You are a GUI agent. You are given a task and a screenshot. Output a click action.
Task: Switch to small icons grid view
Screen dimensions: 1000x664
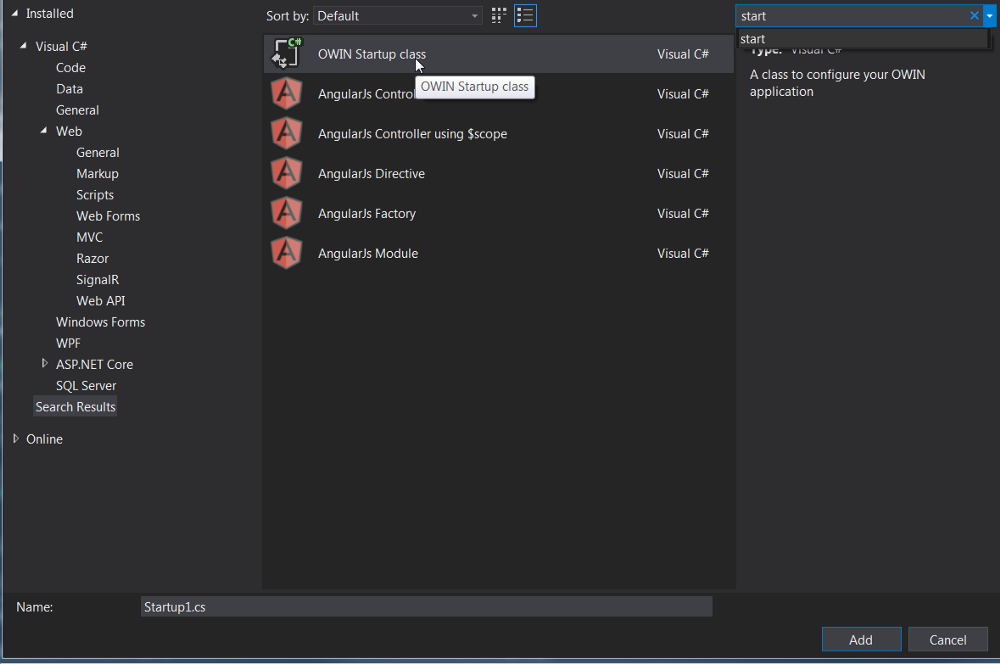pyautogui.click(x=499, y=15)
